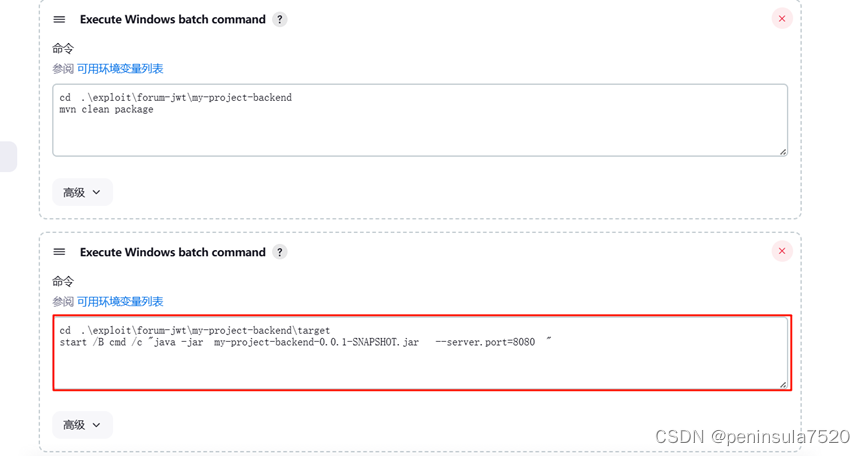Viewport: 865px width, 456px height.
Task: Open 可用环境变量列表 link in first step
Action: click(120, 69)
